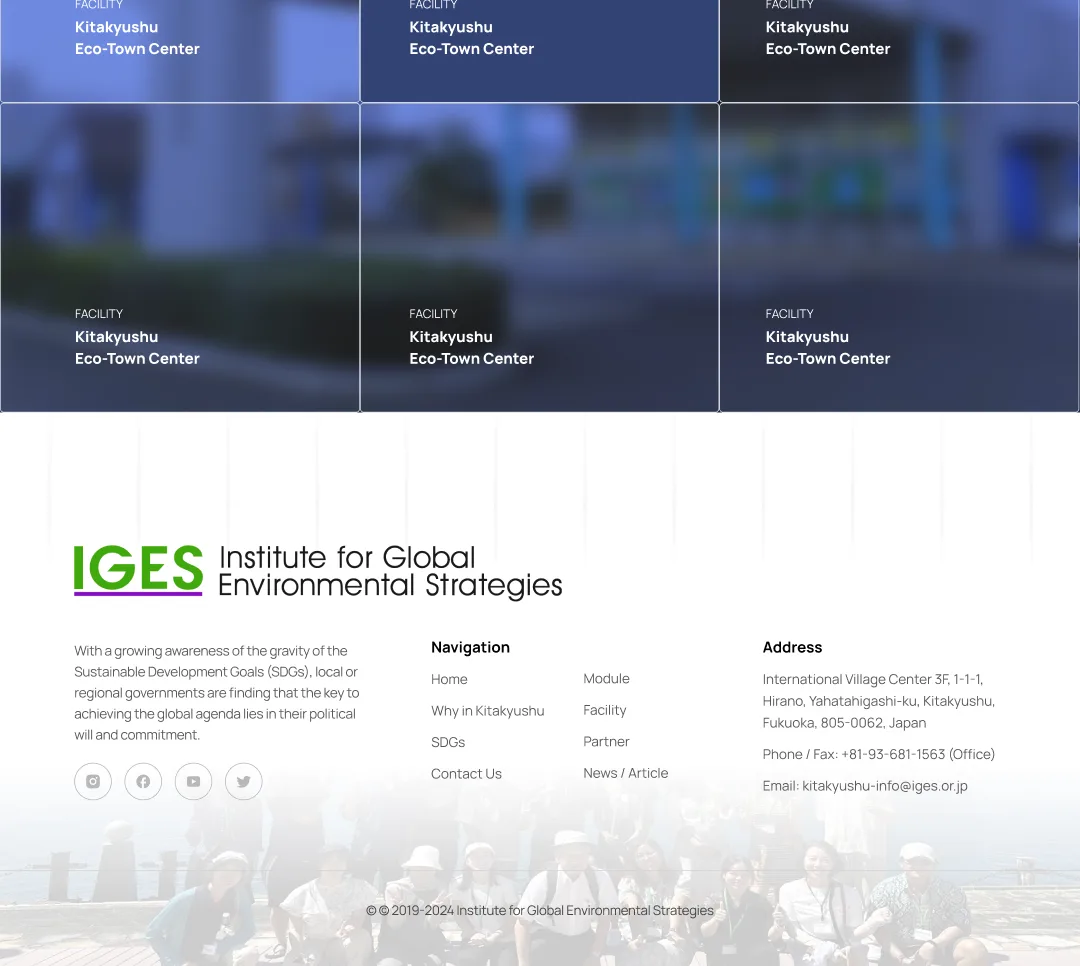Screen dimensions: 1080x966
Task: Click the 2019-2024 copyright notice text
Action: 540,911
